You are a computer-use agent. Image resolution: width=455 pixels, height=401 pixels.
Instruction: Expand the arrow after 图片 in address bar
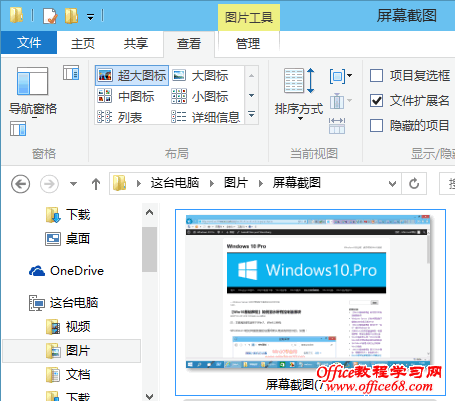point(261,183)
